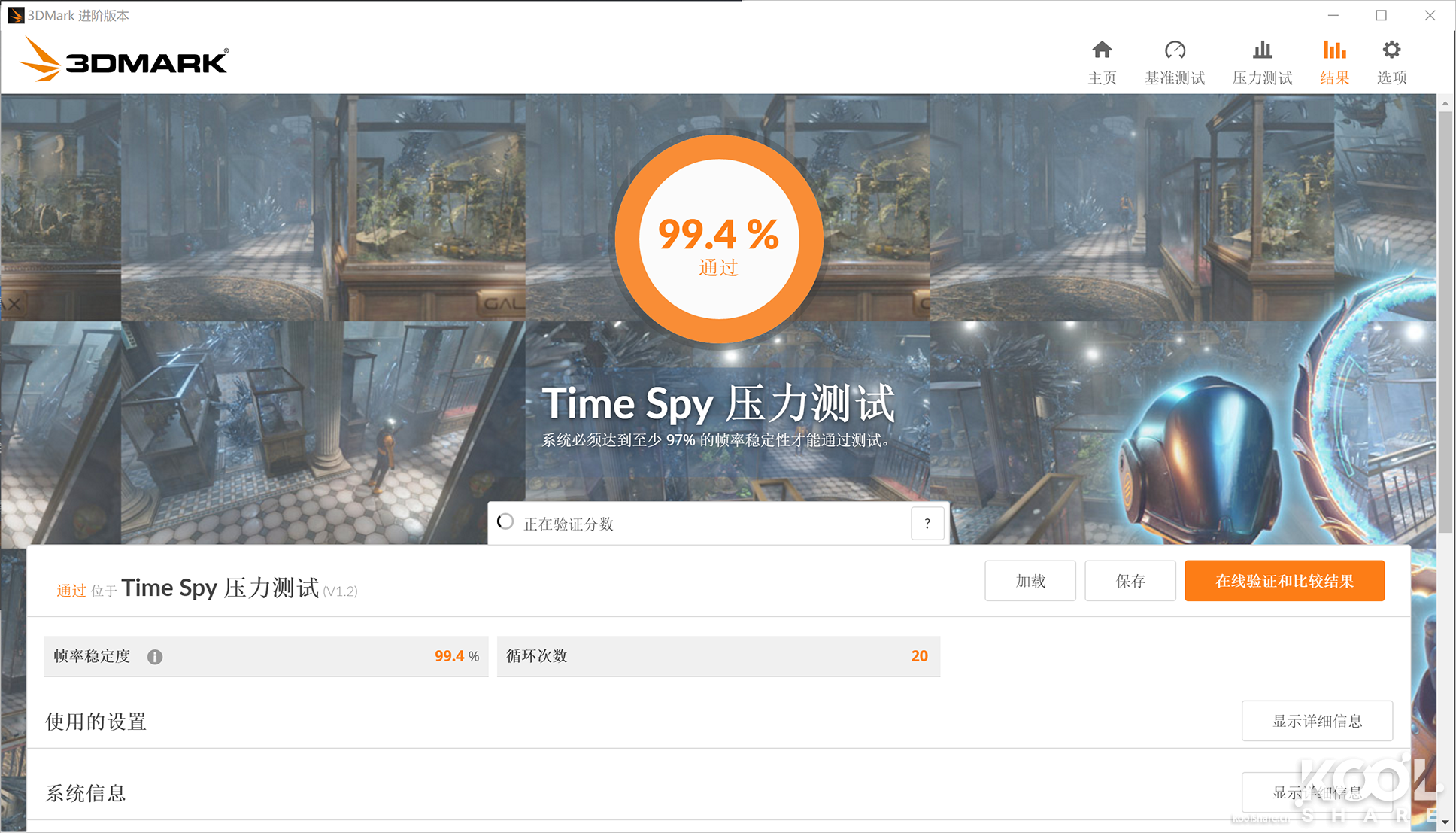Click the Time Spy 压力测试 banner title

pyautogui.click(x=718, y=403)
